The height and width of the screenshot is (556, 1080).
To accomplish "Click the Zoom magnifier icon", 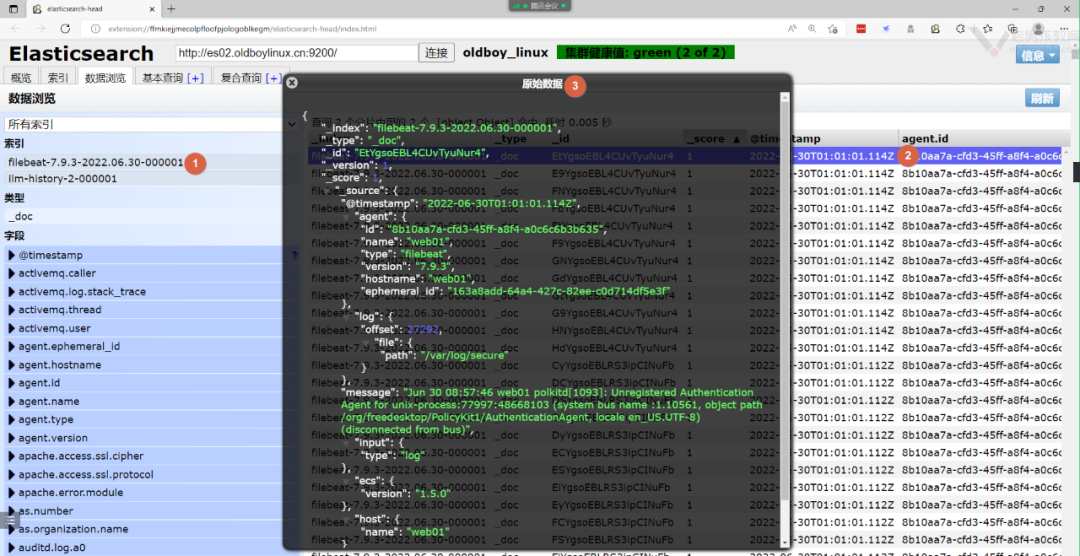I will (812, 29).
